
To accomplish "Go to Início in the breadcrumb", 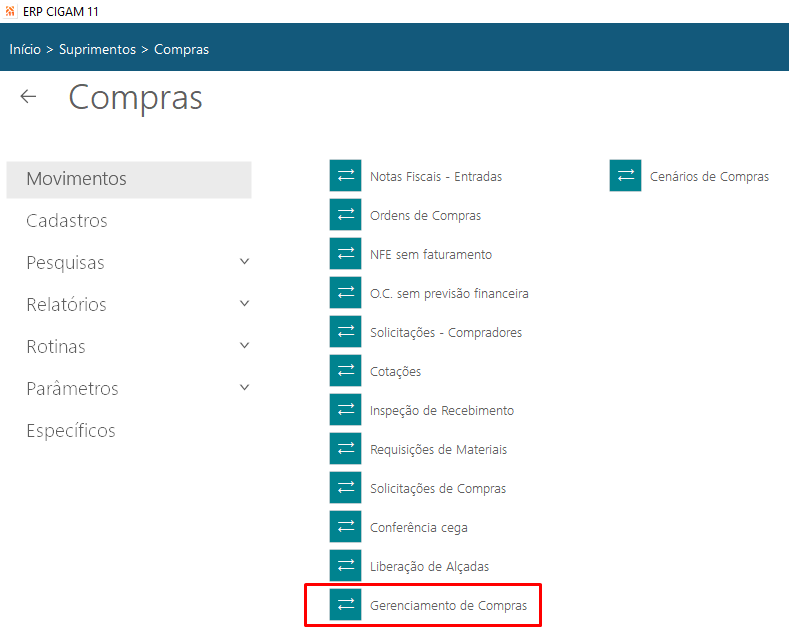I will 25,49.
